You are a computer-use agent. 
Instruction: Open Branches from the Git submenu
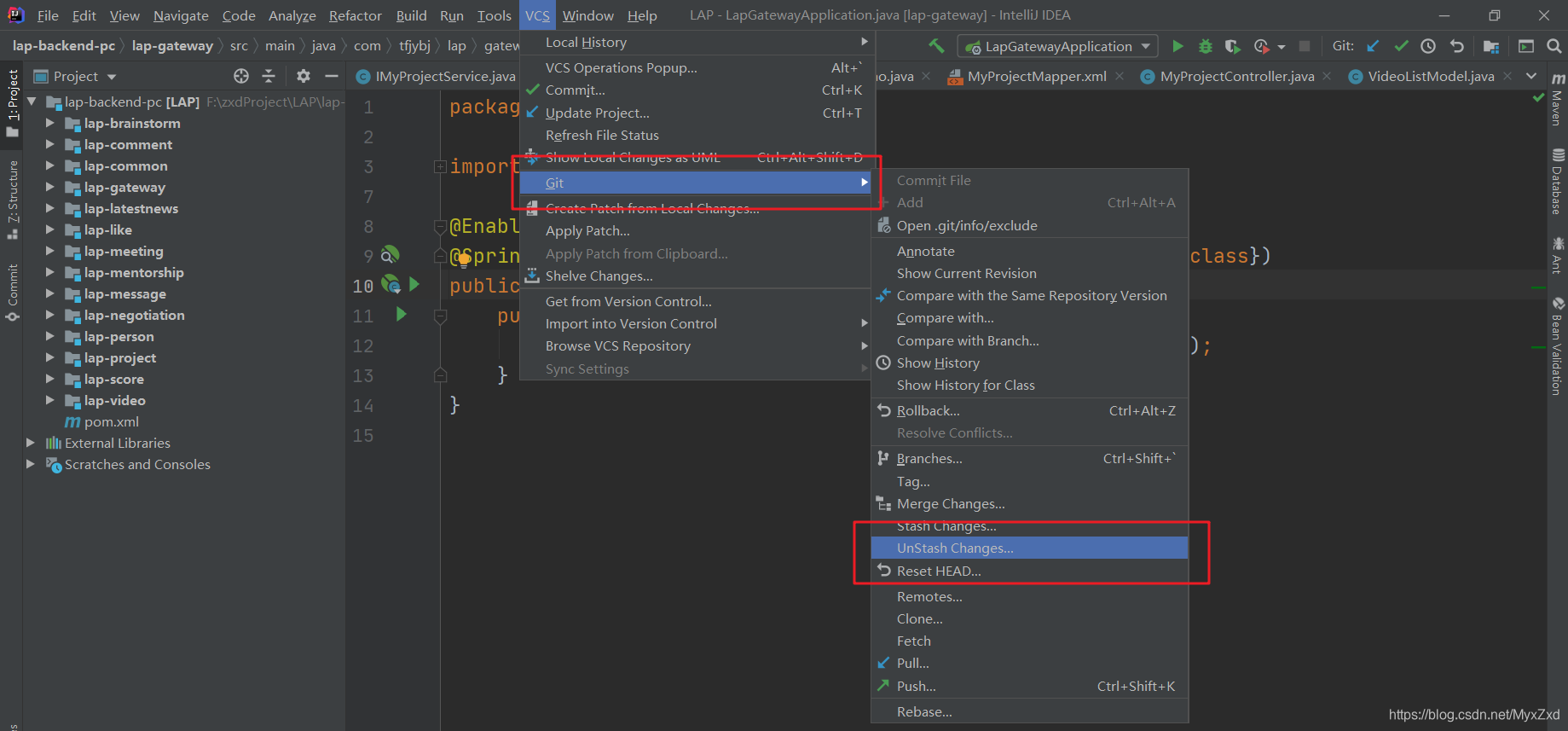click(1029, 458)
